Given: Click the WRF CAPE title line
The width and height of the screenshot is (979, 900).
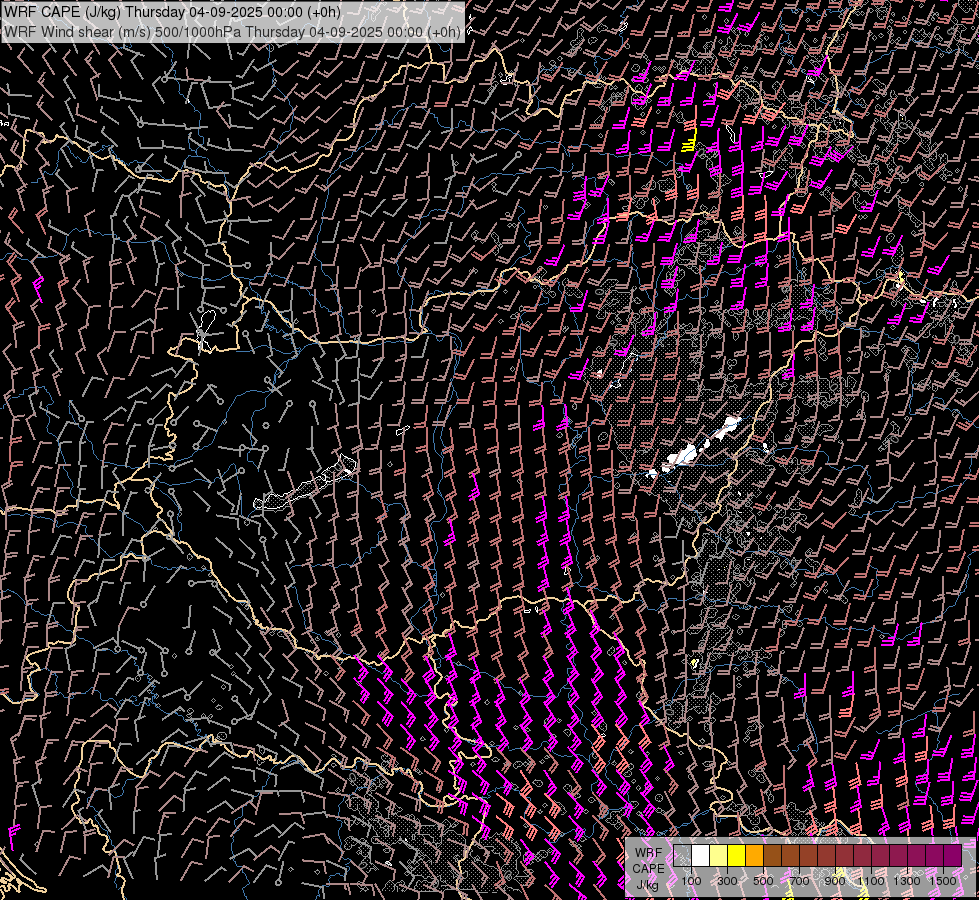Looking at the screenshot, I should point(172,12).
